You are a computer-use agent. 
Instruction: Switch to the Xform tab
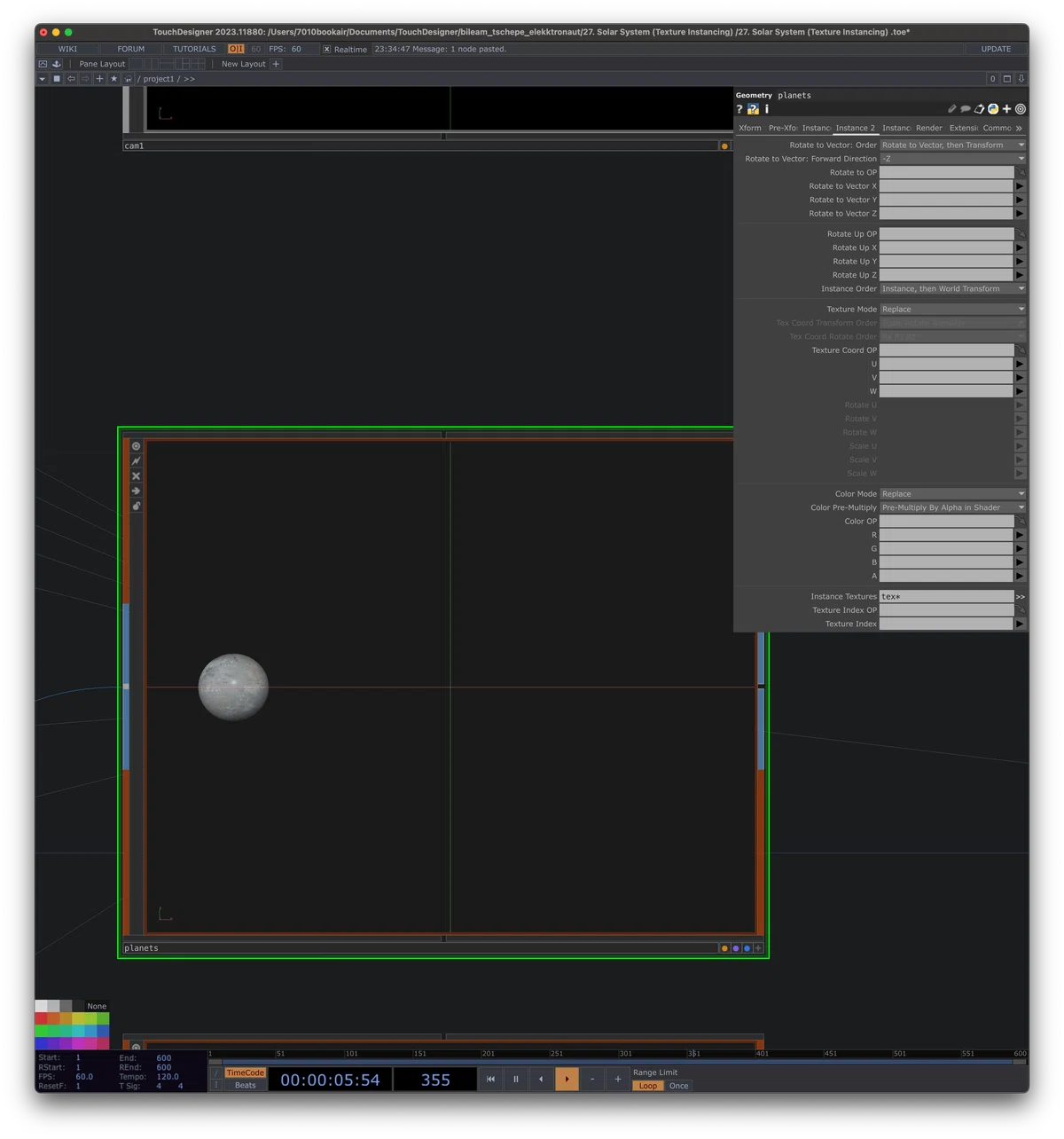[750, 128]
